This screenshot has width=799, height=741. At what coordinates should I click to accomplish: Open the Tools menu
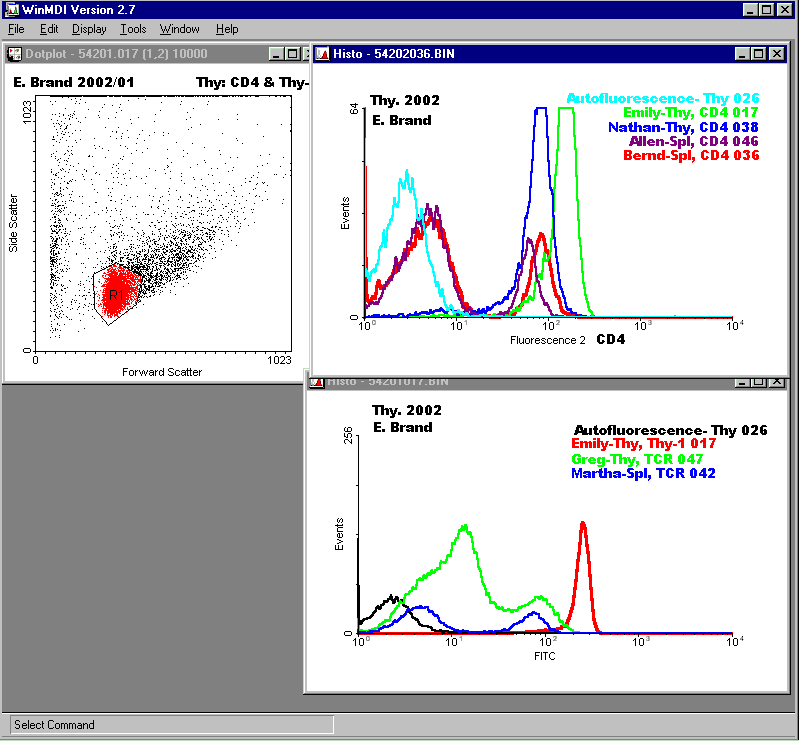133,29
